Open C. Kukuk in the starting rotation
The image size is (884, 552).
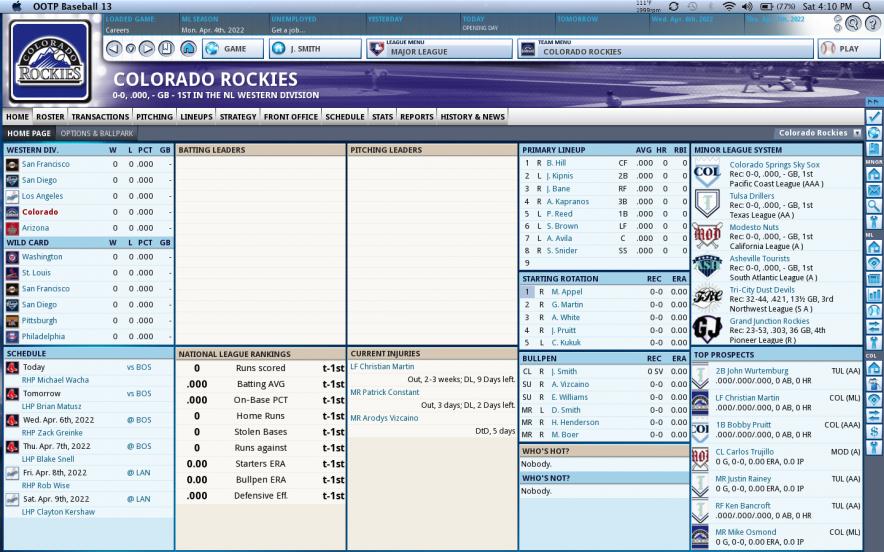(566, 342)
